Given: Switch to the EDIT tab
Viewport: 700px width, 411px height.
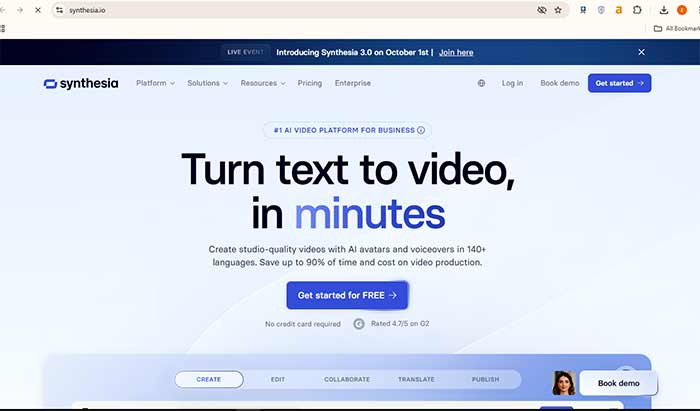Looking at the screenshot, I should pyautogui.click(x=278, y=380).
